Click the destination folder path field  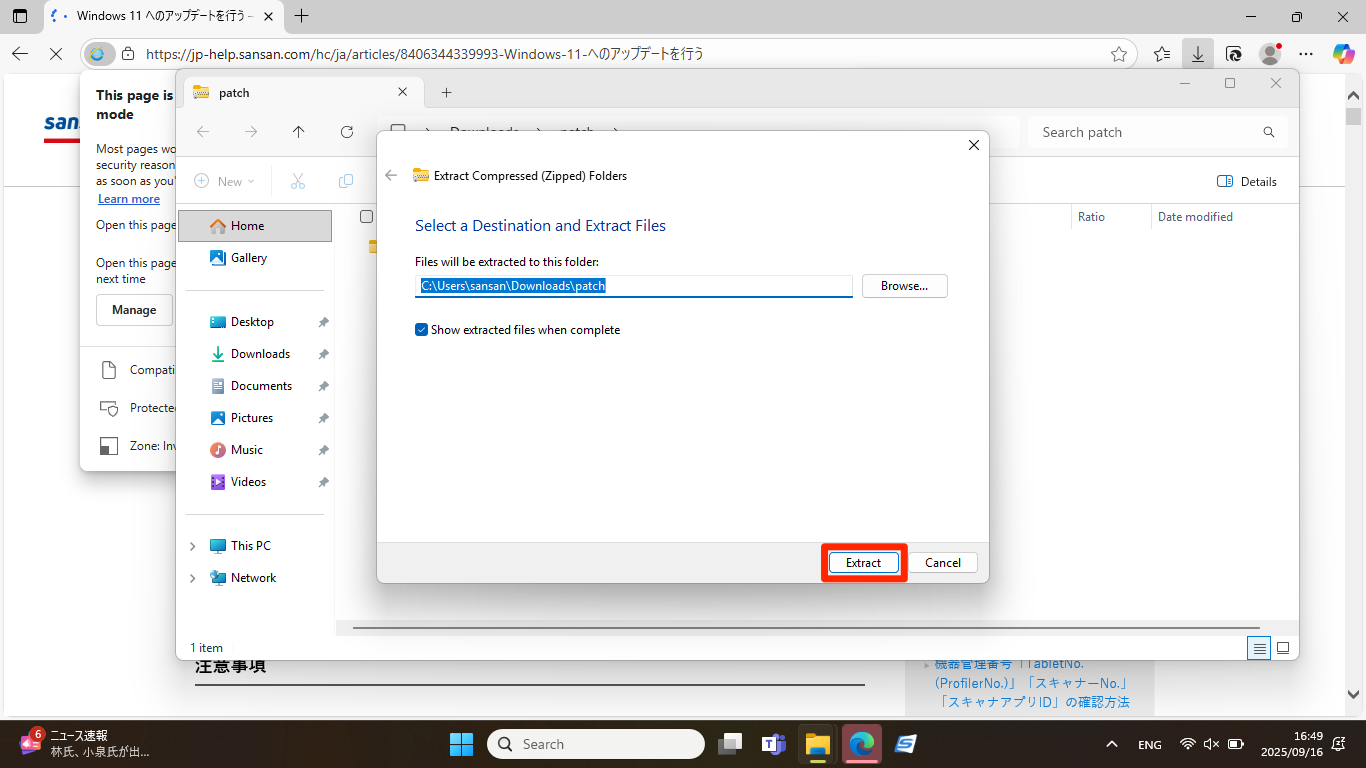(x=633, y=286)
